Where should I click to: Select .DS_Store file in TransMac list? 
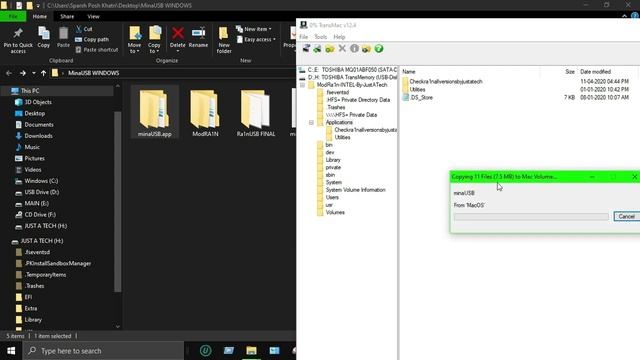(x=422, y=97)
